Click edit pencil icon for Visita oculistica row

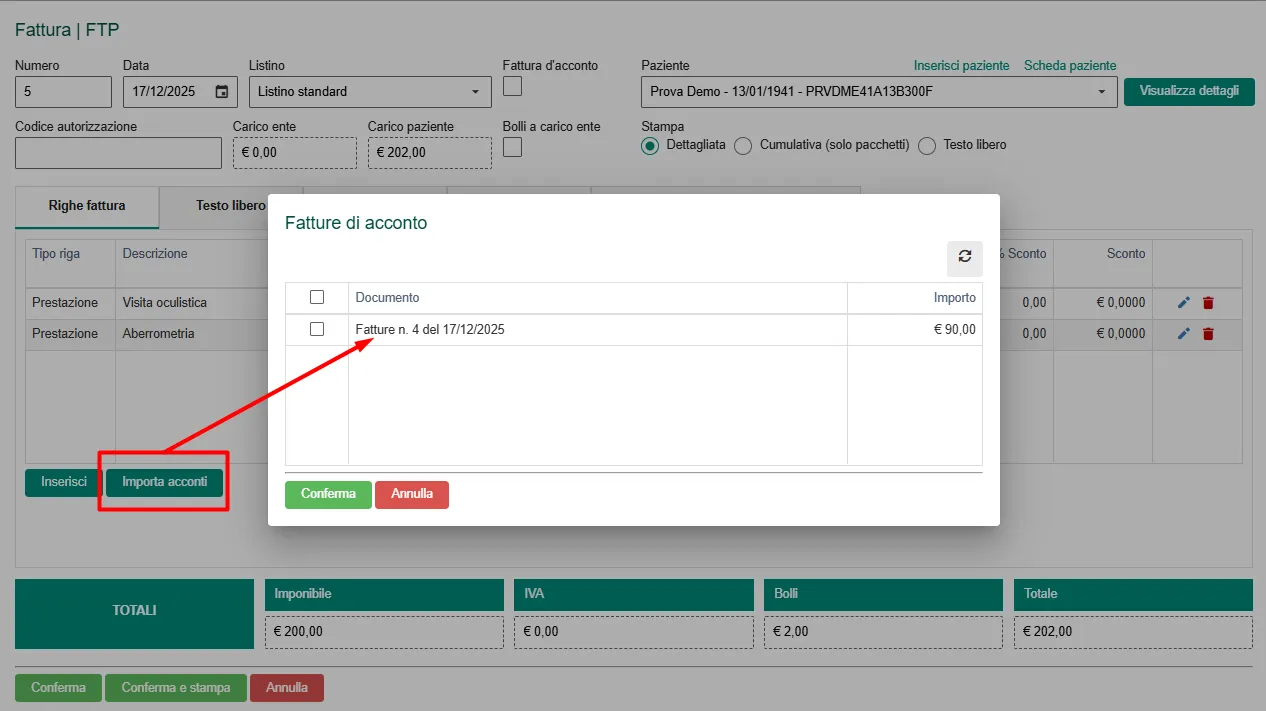click(1184, 303)
